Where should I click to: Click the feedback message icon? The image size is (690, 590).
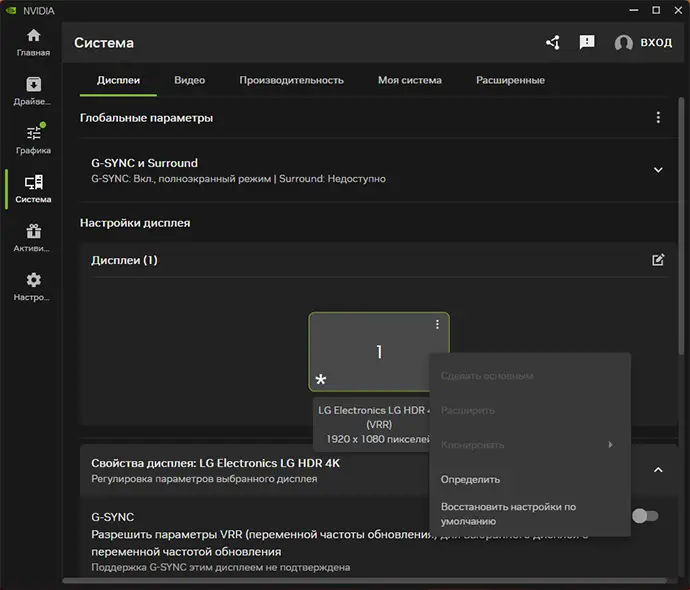click(x=587, y=42)
